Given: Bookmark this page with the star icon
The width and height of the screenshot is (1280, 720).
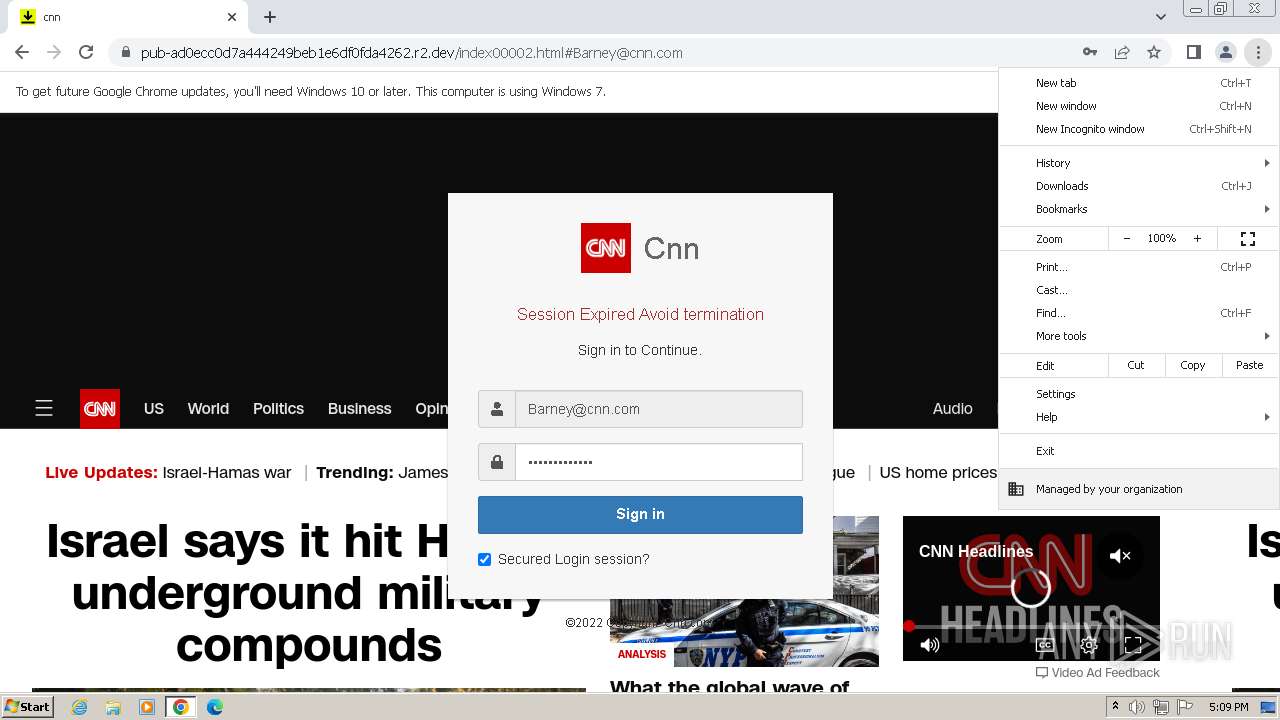Looking at the screenshot, I should (1154, 52).
